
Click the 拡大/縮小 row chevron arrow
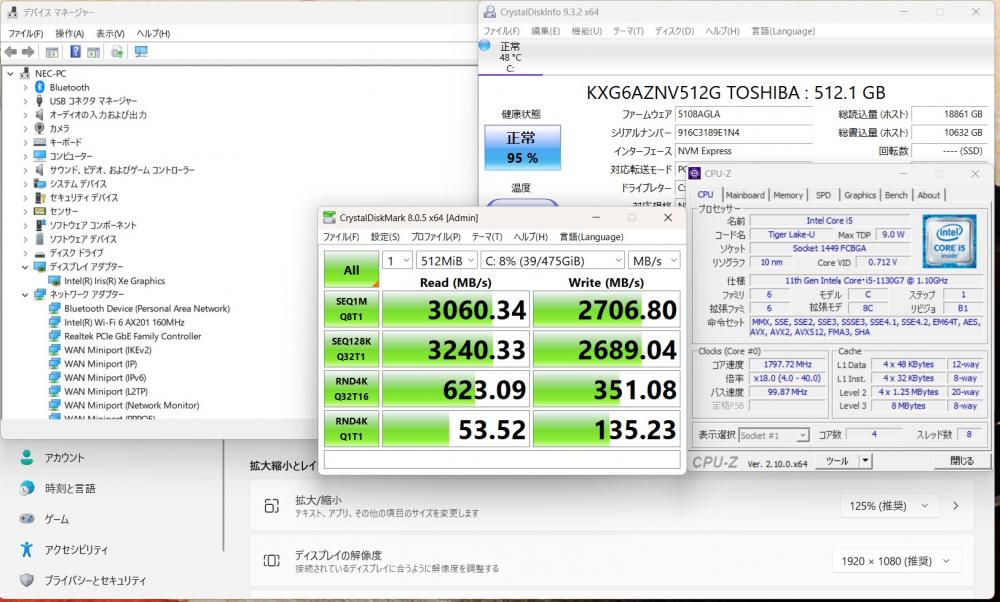(x=956, y=506)
